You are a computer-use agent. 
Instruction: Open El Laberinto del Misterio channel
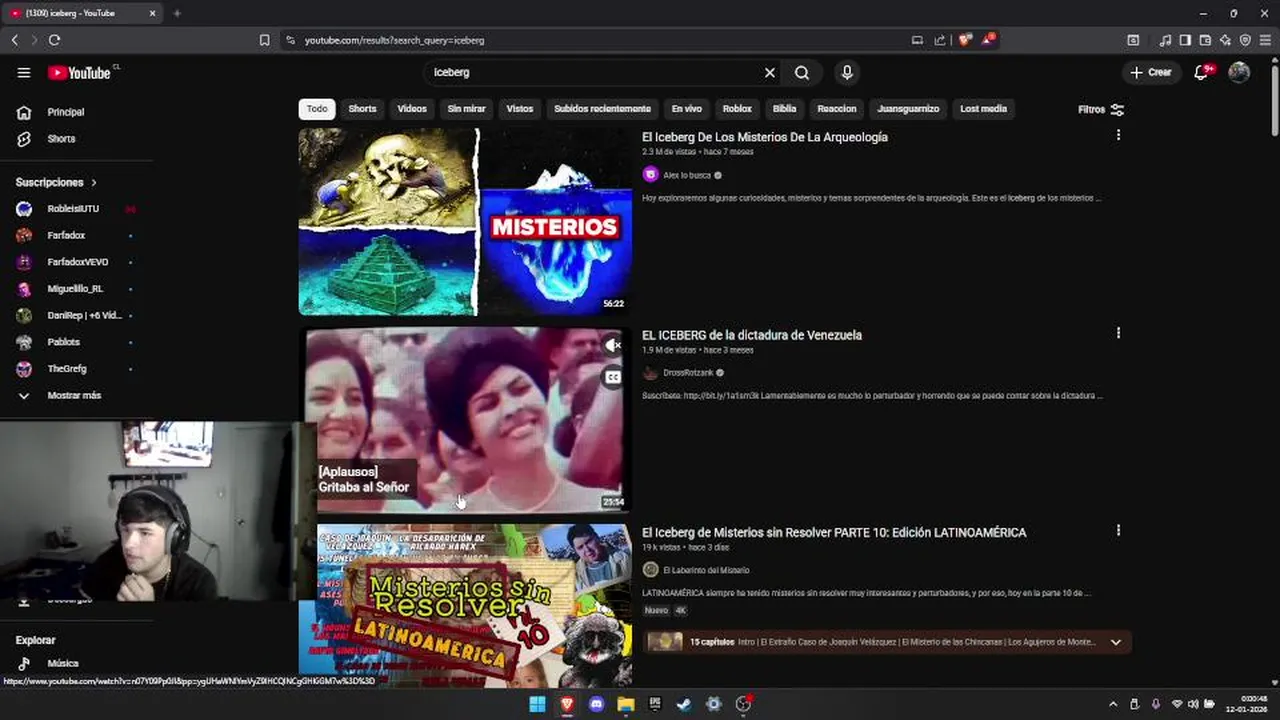[x=706, y=570]
